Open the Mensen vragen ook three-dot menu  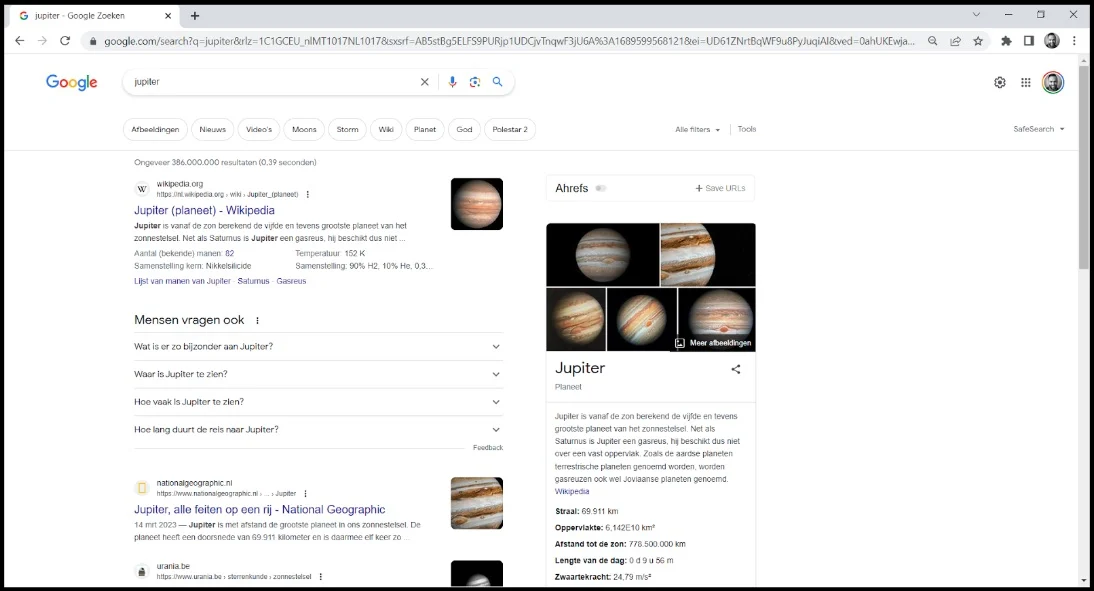coord(257,320)
